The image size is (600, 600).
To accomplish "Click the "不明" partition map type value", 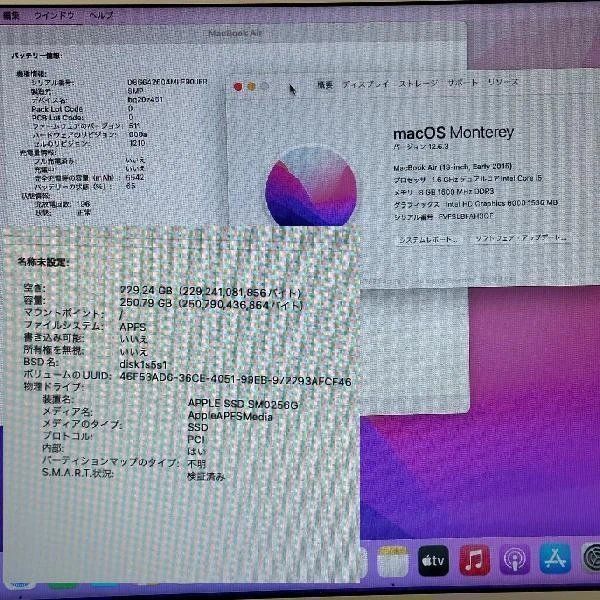I will (x=197, y=464).
